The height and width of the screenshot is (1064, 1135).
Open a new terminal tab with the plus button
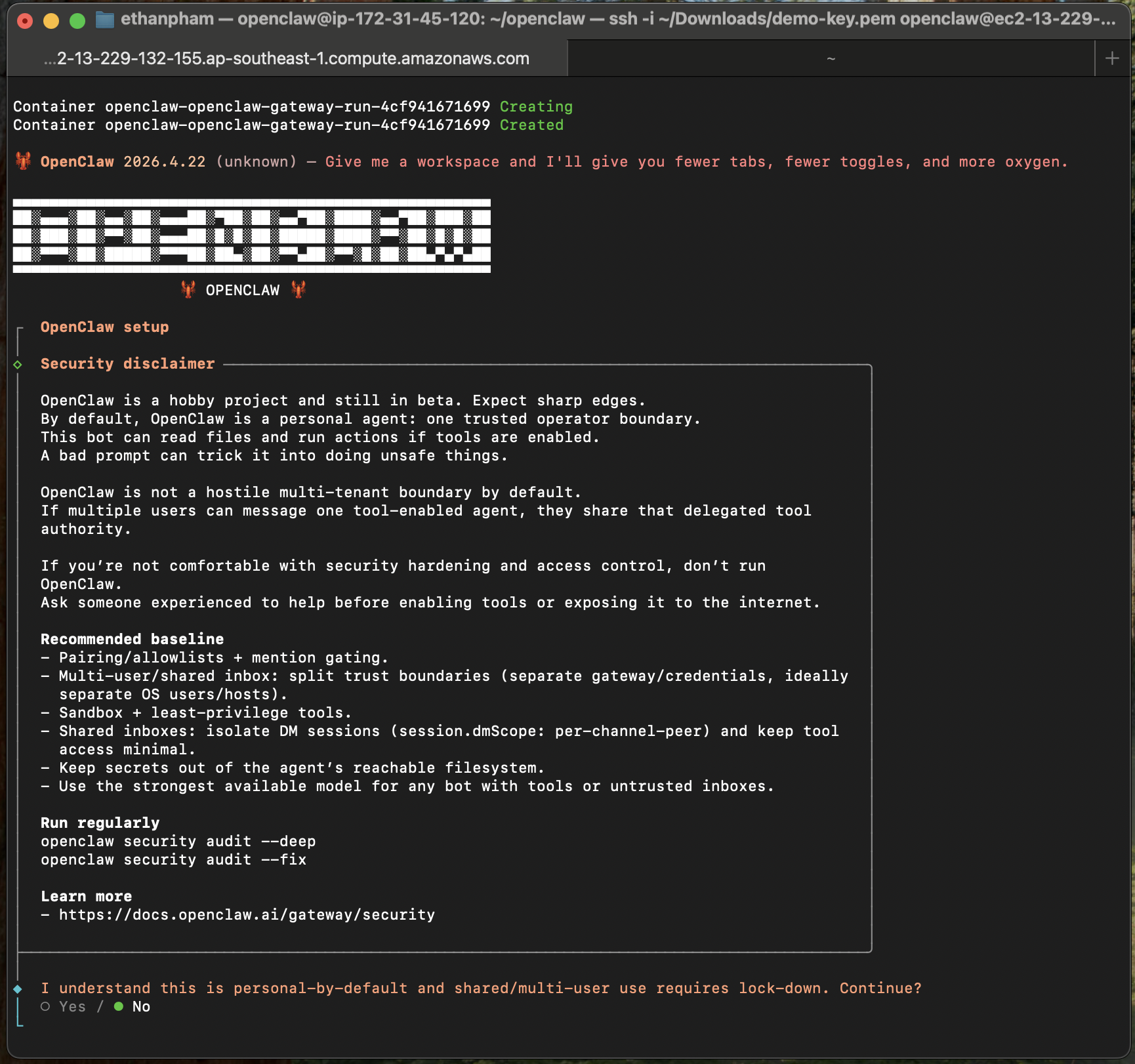coord(1113,58)
